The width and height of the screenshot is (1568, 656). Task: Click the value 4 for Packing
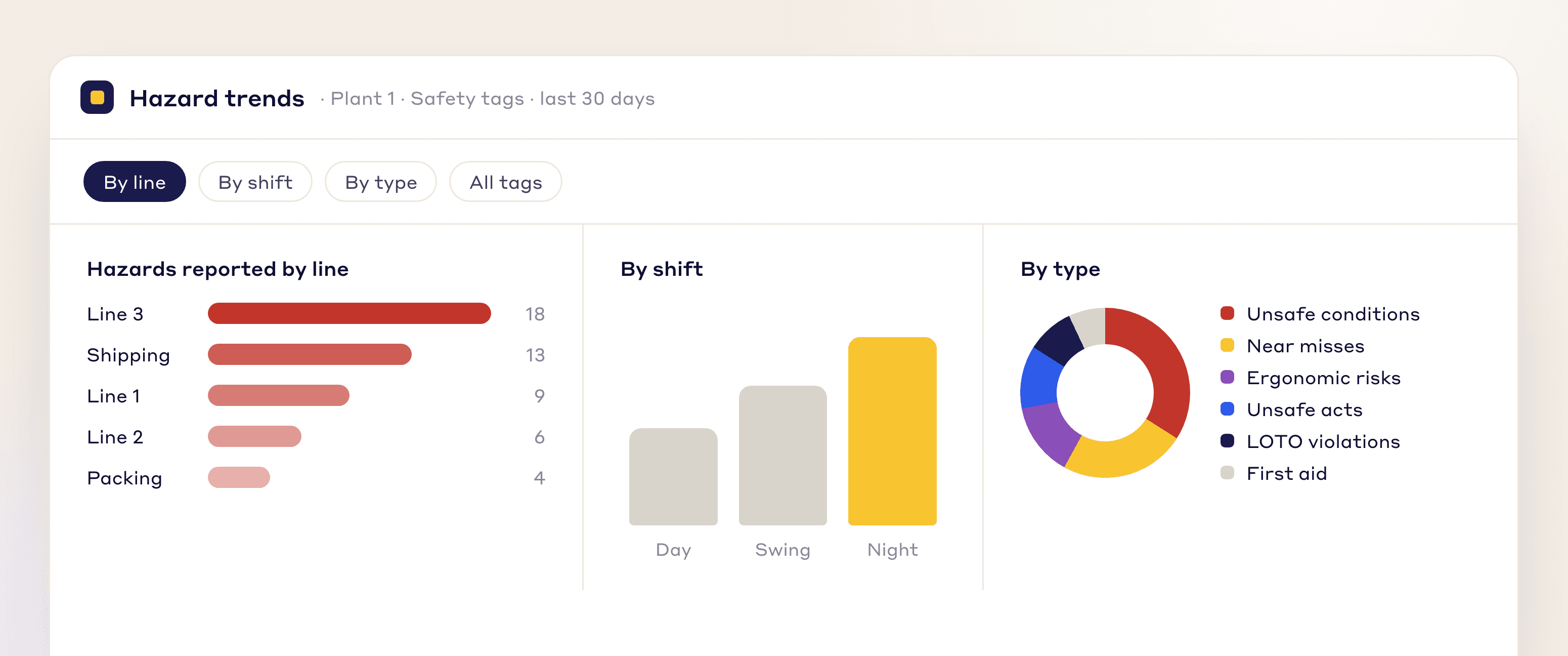[539, 477]
